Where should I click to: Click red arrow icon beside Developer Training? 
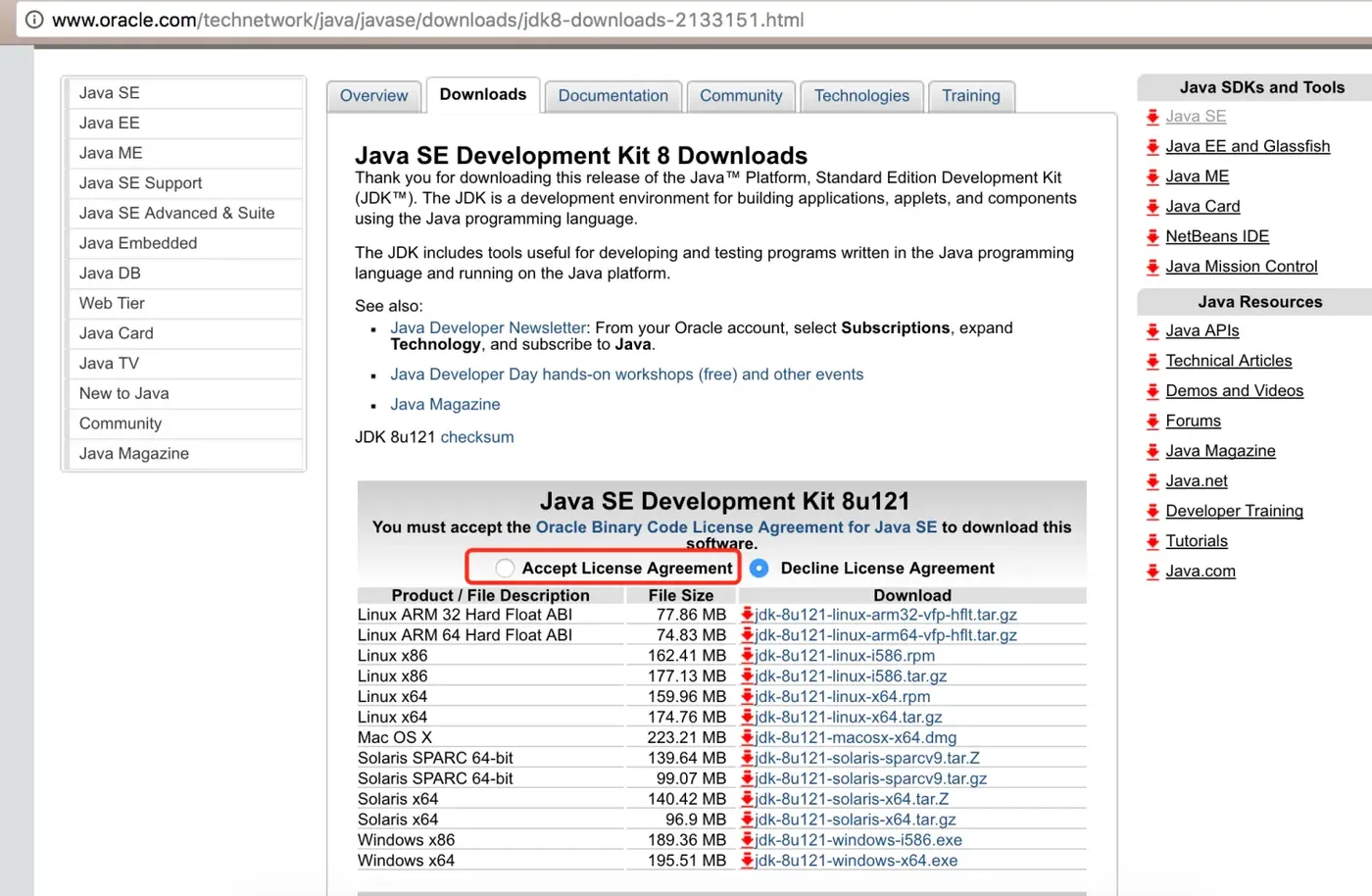point(1152,512)
